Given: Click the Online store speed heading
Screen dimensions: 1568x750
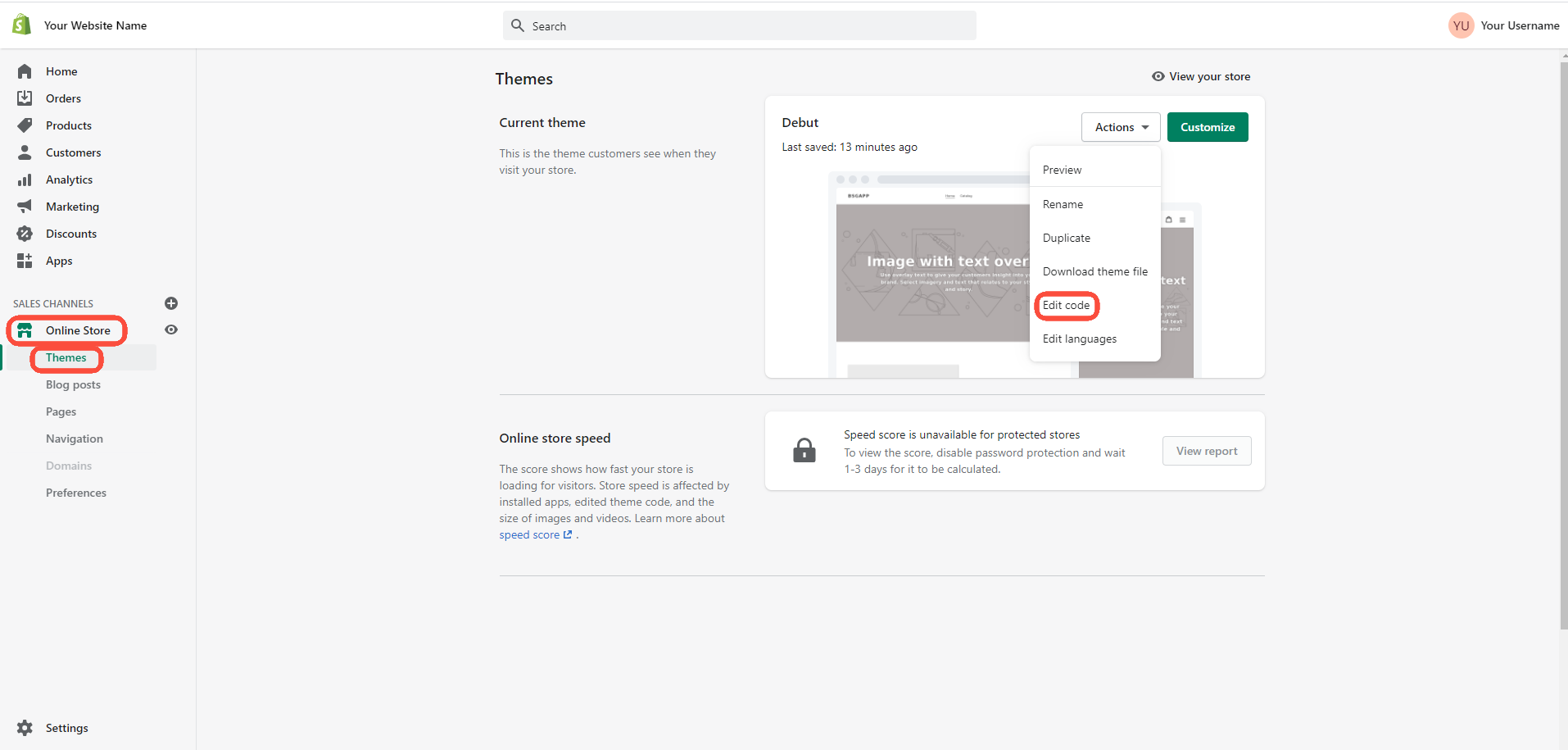Looking at the screenshot, I should 555,438.
